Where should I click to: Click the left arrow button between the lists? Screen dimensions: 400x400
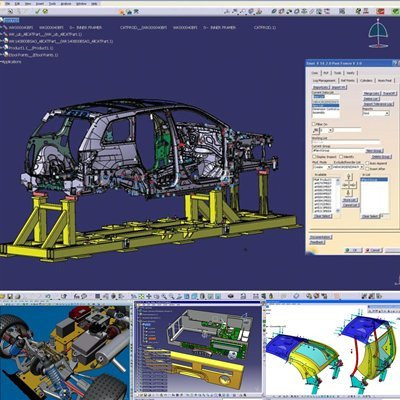pyautogui.click(x=345, y=185)
